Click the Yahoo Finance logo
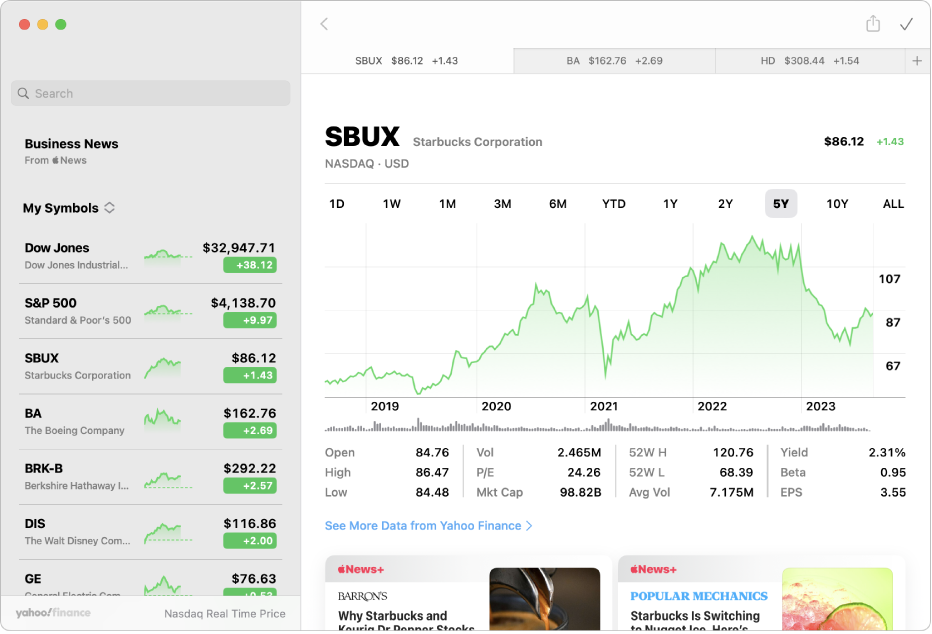932x634 pixels. (53, 613)
